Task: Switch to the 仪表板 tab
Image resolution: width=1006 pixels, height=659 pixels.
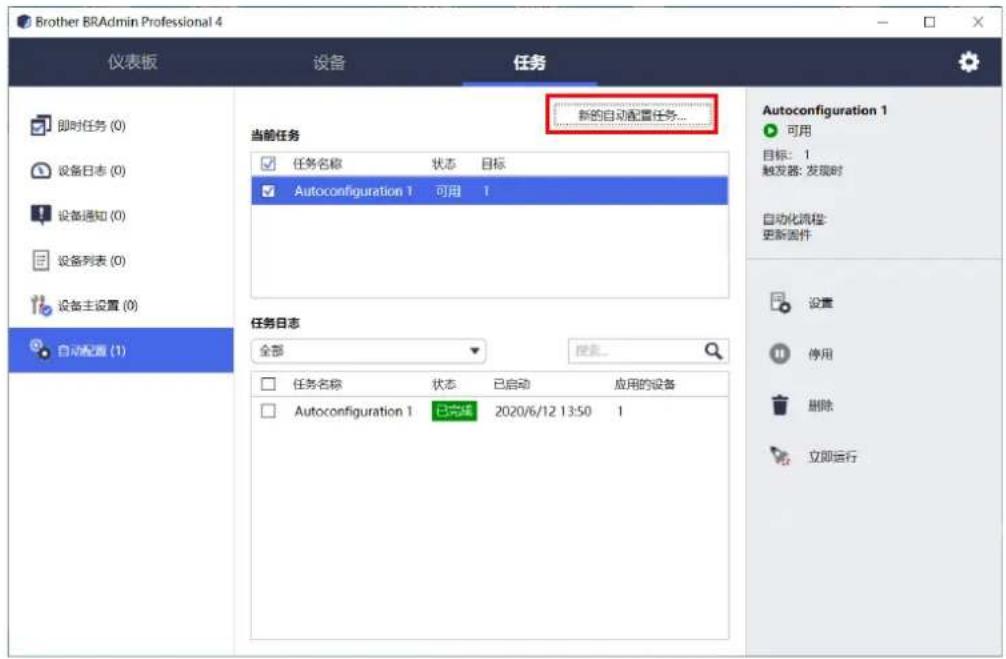Action: click(x=132, y=62)
